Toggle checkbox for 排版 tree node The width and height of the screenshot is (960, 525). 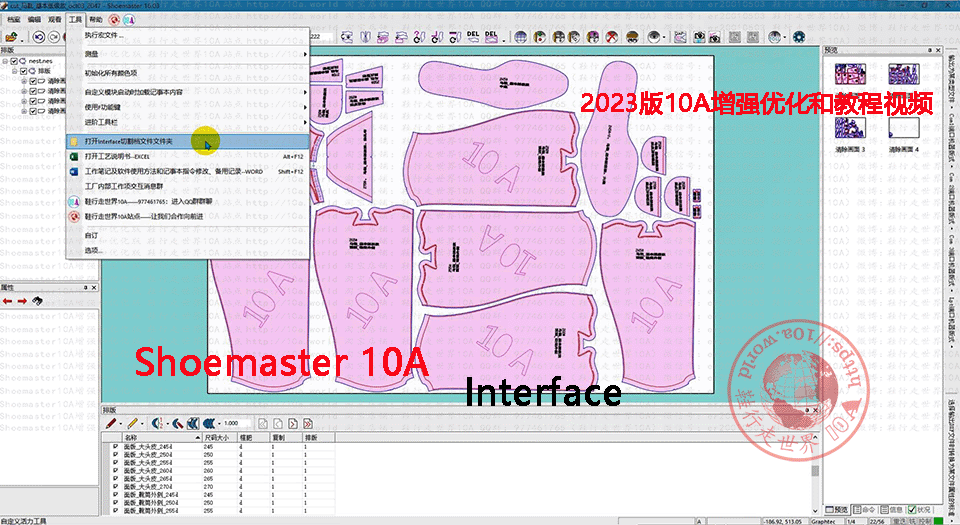pos(23,71)
